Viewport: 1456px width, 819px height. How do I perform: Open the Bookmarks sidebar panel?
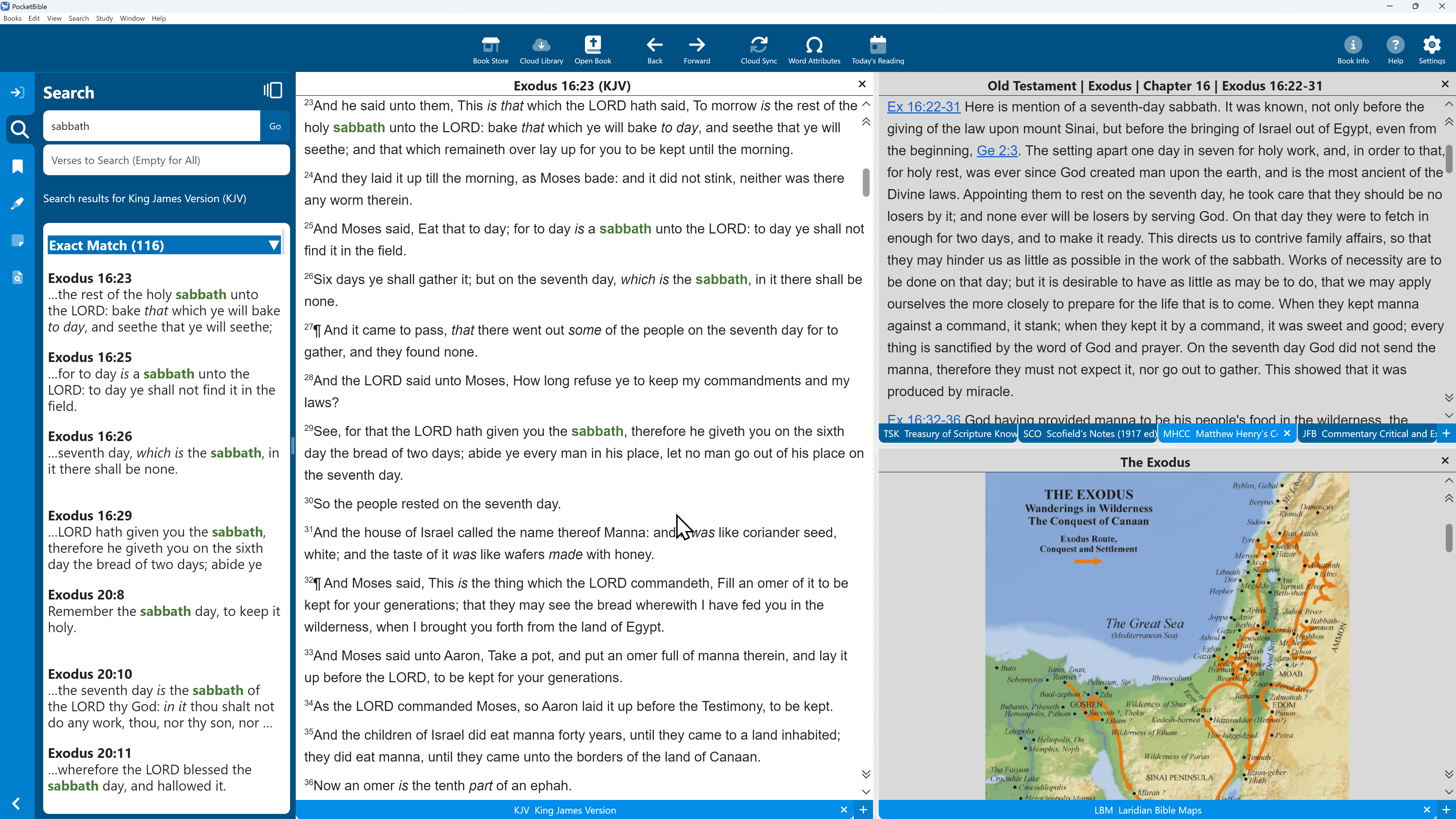(x=18, y=166)
